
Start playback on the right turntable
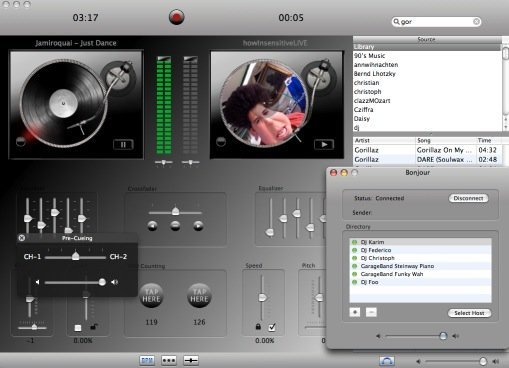(324, 145)
